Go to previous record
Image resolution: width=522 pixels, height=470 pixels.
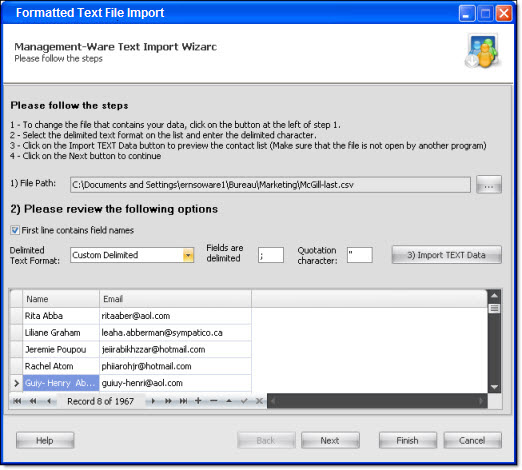[x=49, y=401]
